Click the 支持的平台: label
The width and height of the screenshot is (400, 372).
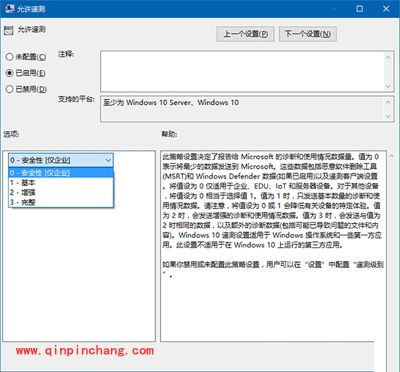76,99
